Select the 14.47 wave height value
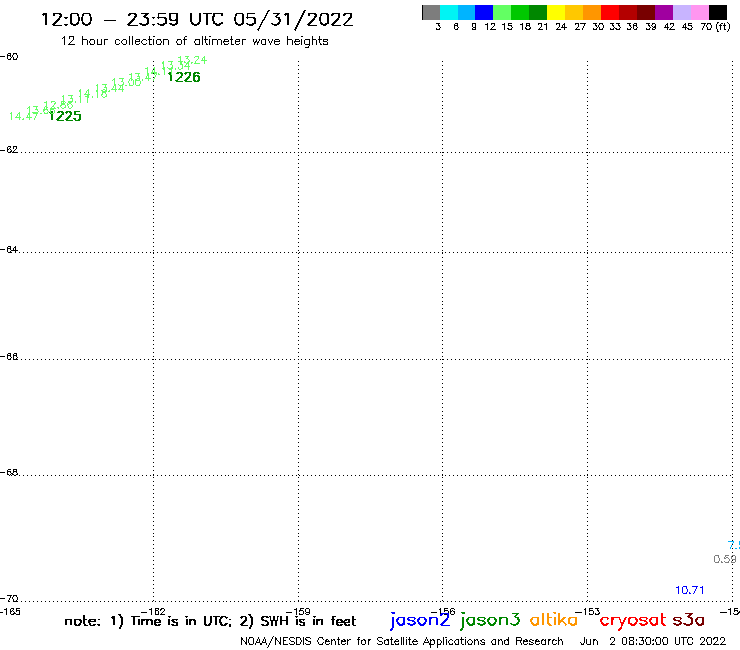The height and width of the screenshot is (650, 740). click(24, 116)
